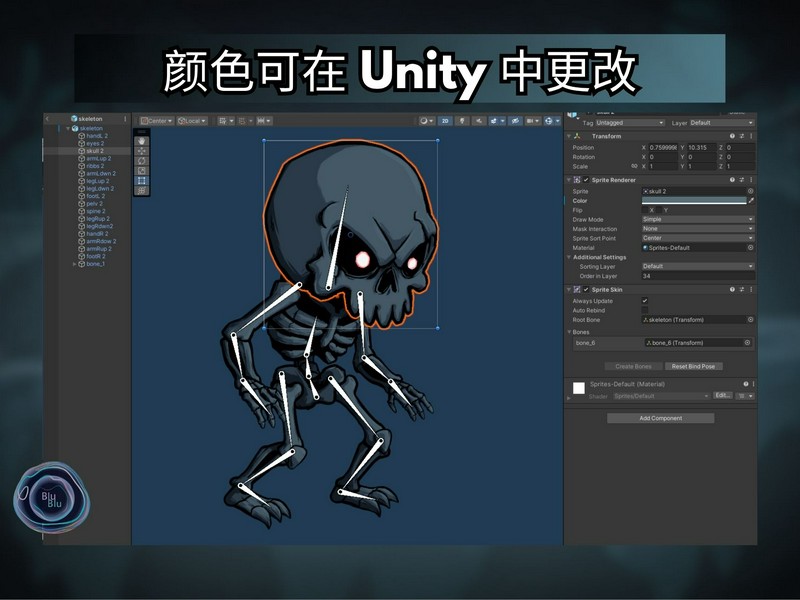Viewport: 800px width, 600px height.
Task: Enable Flip X checkbox
Action: (645, 210)
